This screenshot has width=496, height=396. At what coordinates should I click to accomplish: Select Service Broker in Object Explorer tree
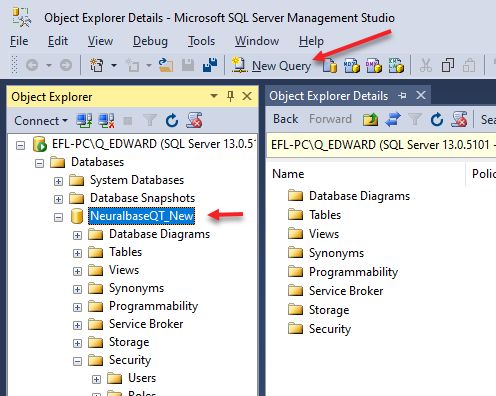146,324
